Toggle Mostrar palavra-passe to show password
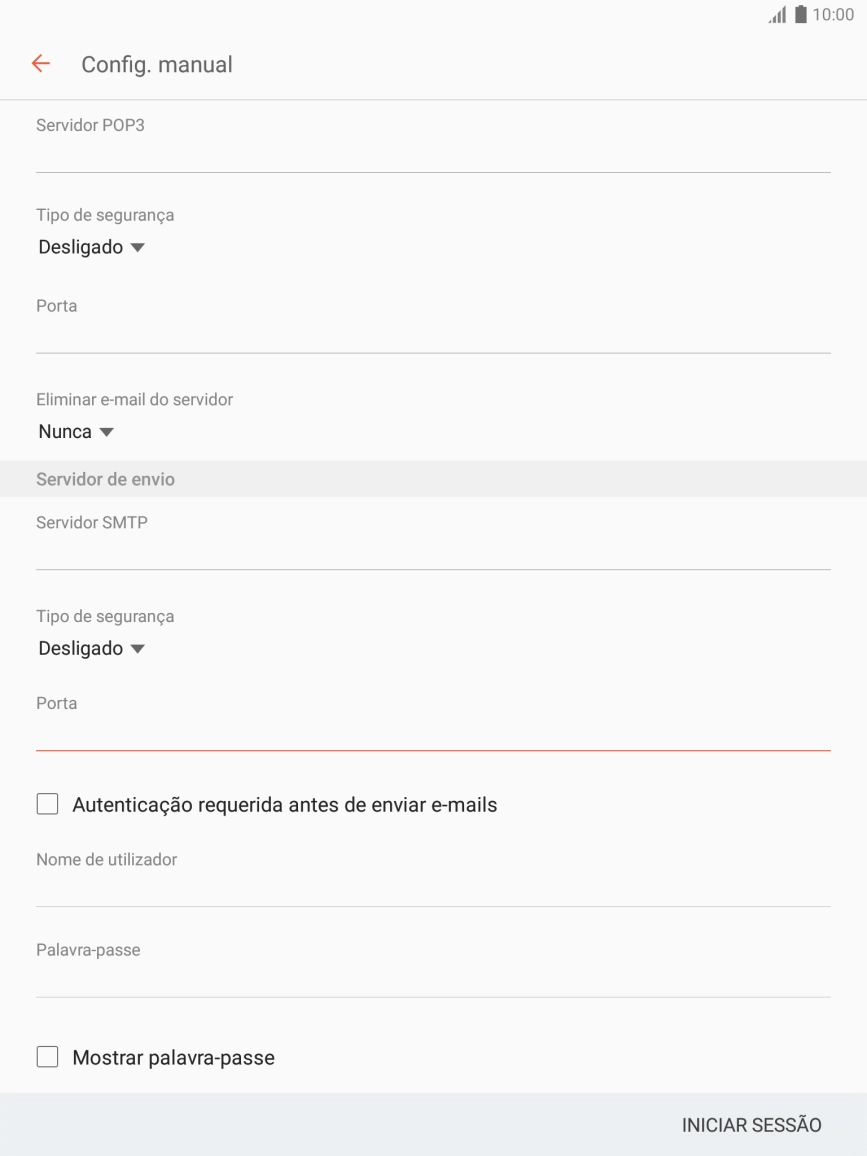 pos(47,1056)
